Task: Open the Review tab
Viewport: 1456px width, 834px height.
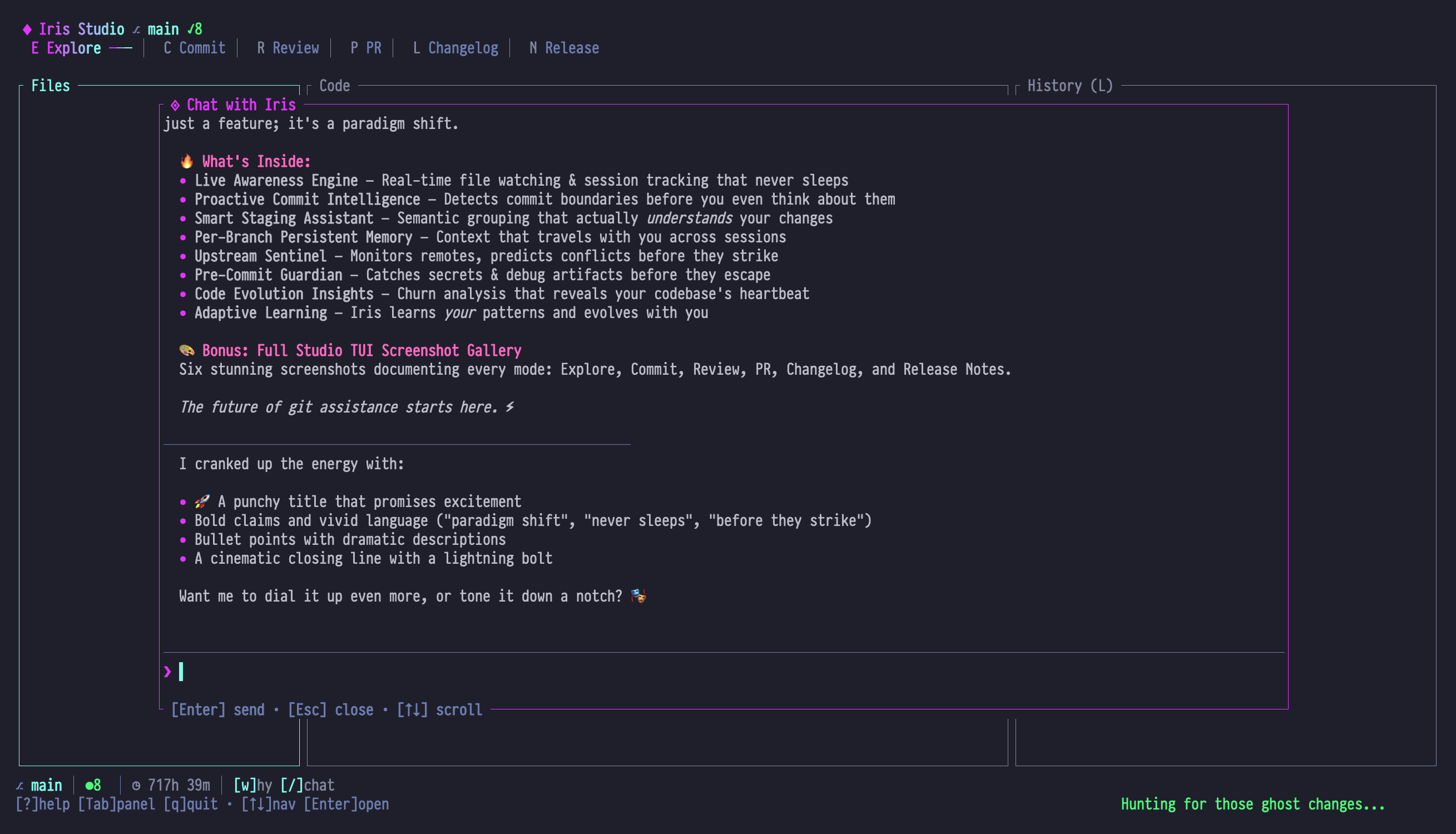Action: point(288,48)
